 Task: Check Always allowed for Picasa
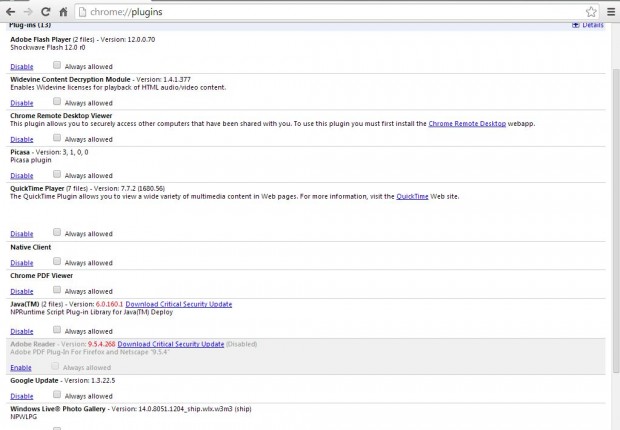pos(57,174)
